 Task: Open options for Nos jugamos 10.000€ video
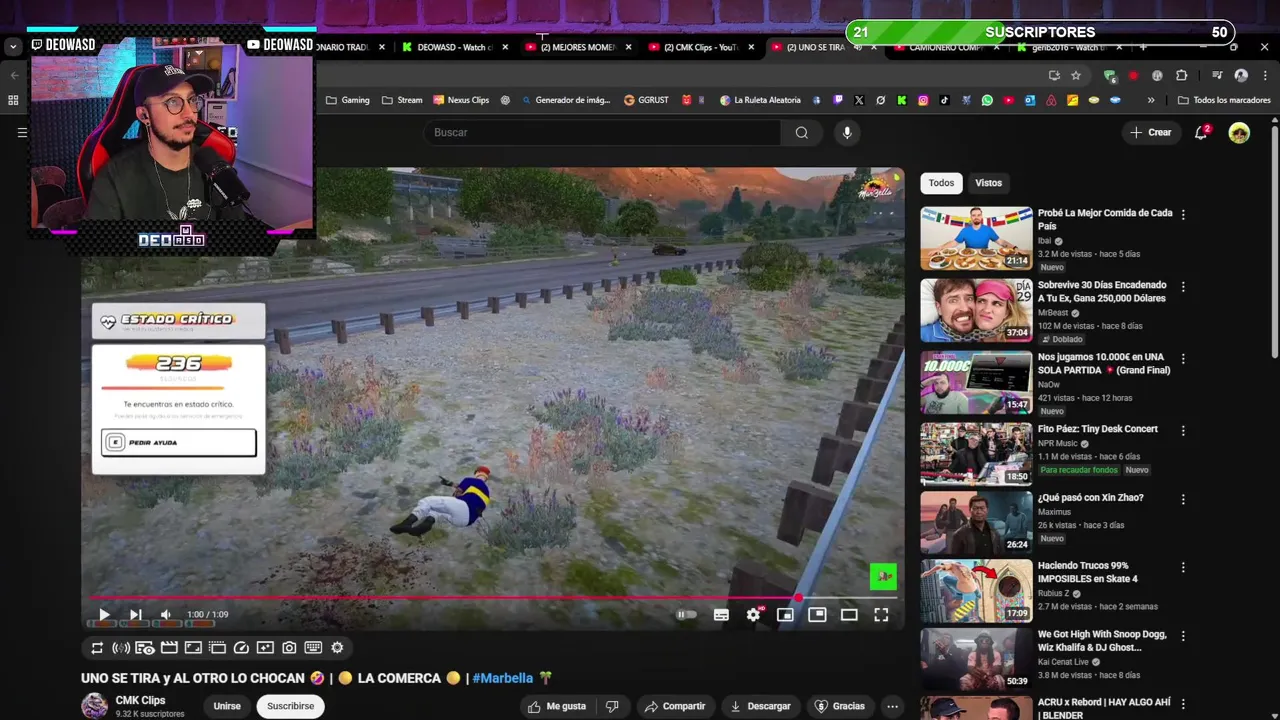click(1183, 359)
